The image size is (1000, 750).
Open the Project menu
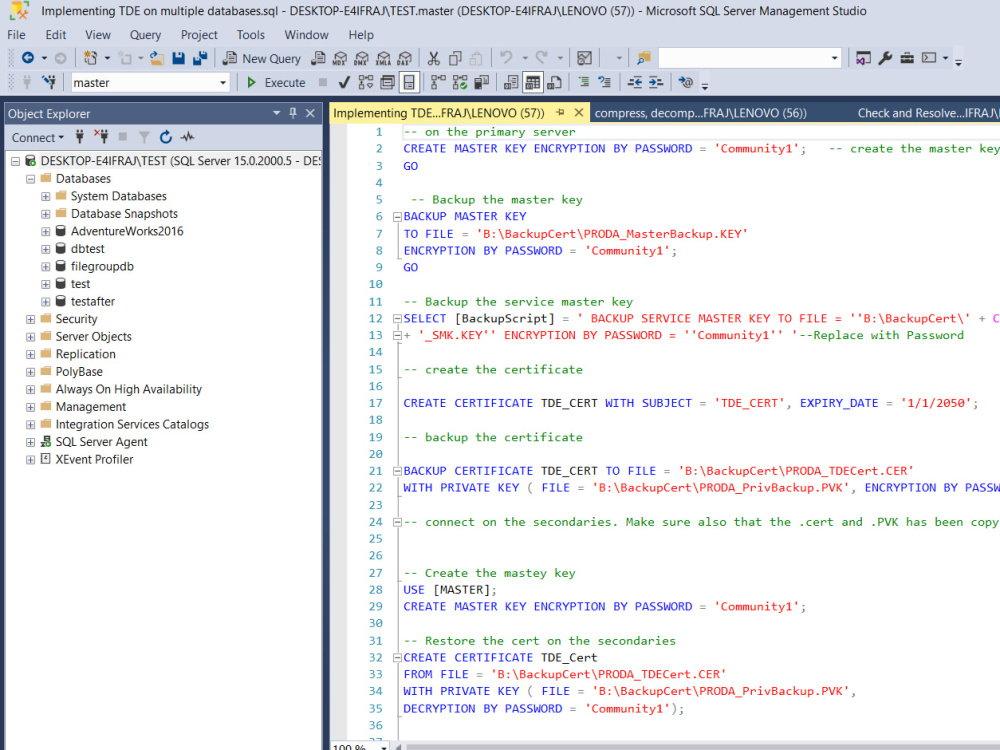coord(199,34)
